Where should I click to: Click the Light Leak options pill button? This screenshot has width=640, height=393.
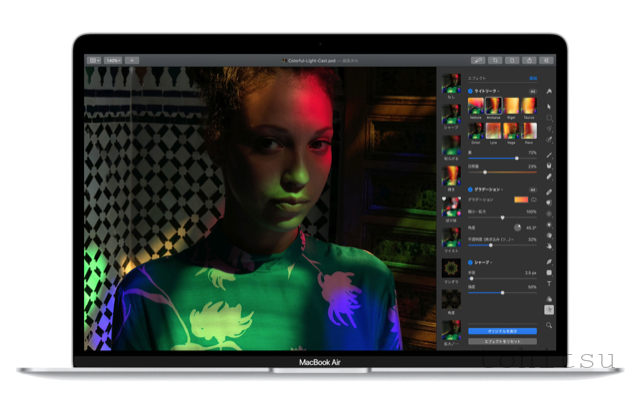(533, 91)
